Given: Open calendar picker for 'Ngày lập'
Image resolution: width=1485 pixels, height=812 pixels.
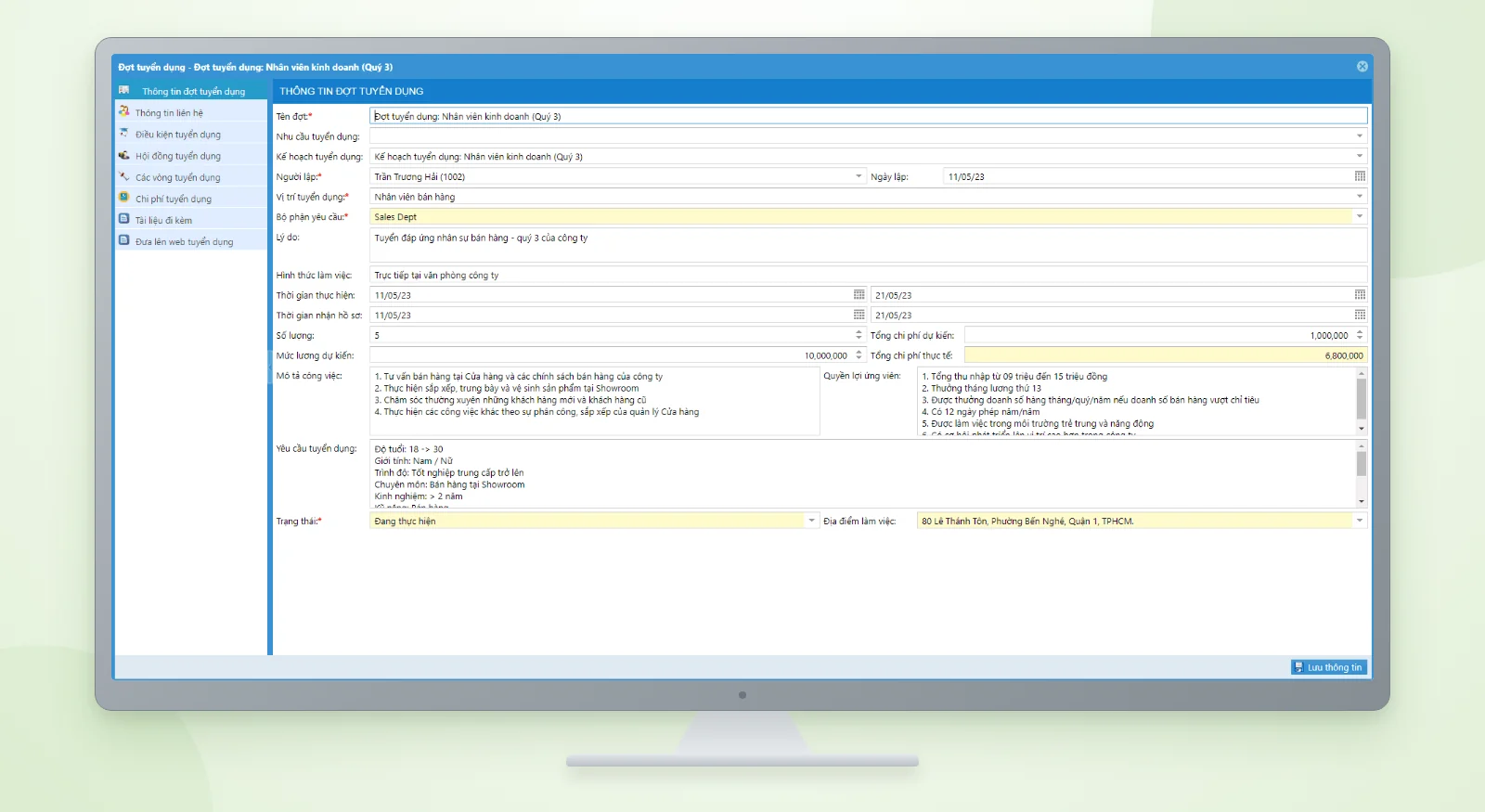Looking at the screenshot, I should click(x=1360, y=176).
